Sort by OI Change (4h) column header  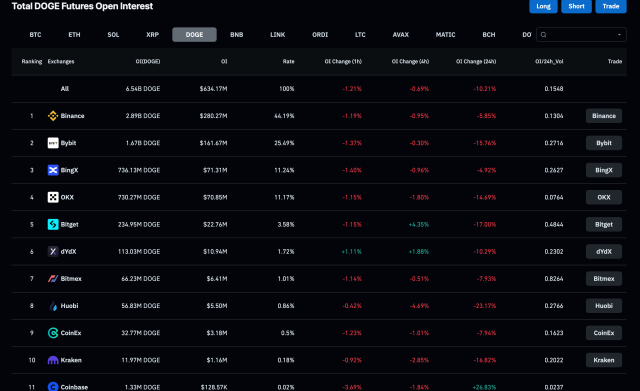tap(410, 62)
